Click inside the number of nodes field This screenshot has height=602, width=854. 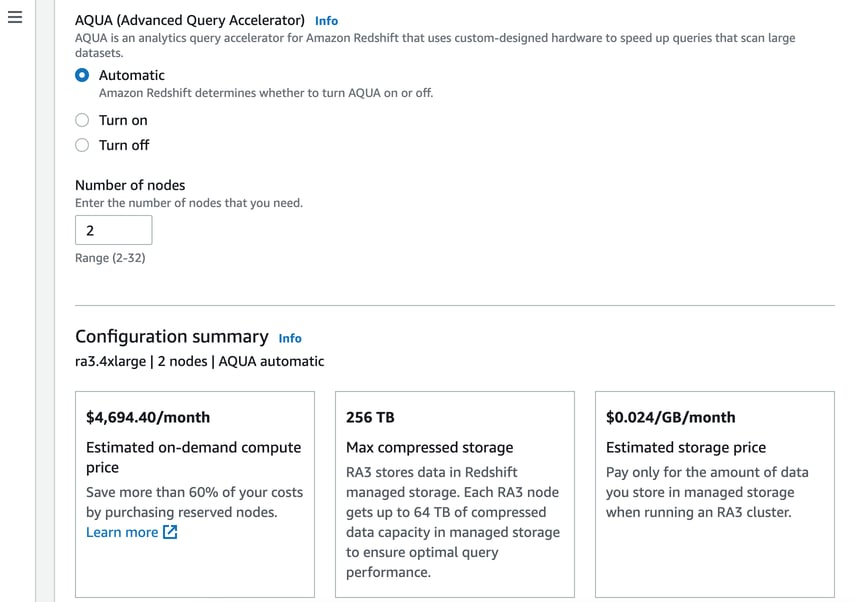pyautogui.click(x=113, y=230)
